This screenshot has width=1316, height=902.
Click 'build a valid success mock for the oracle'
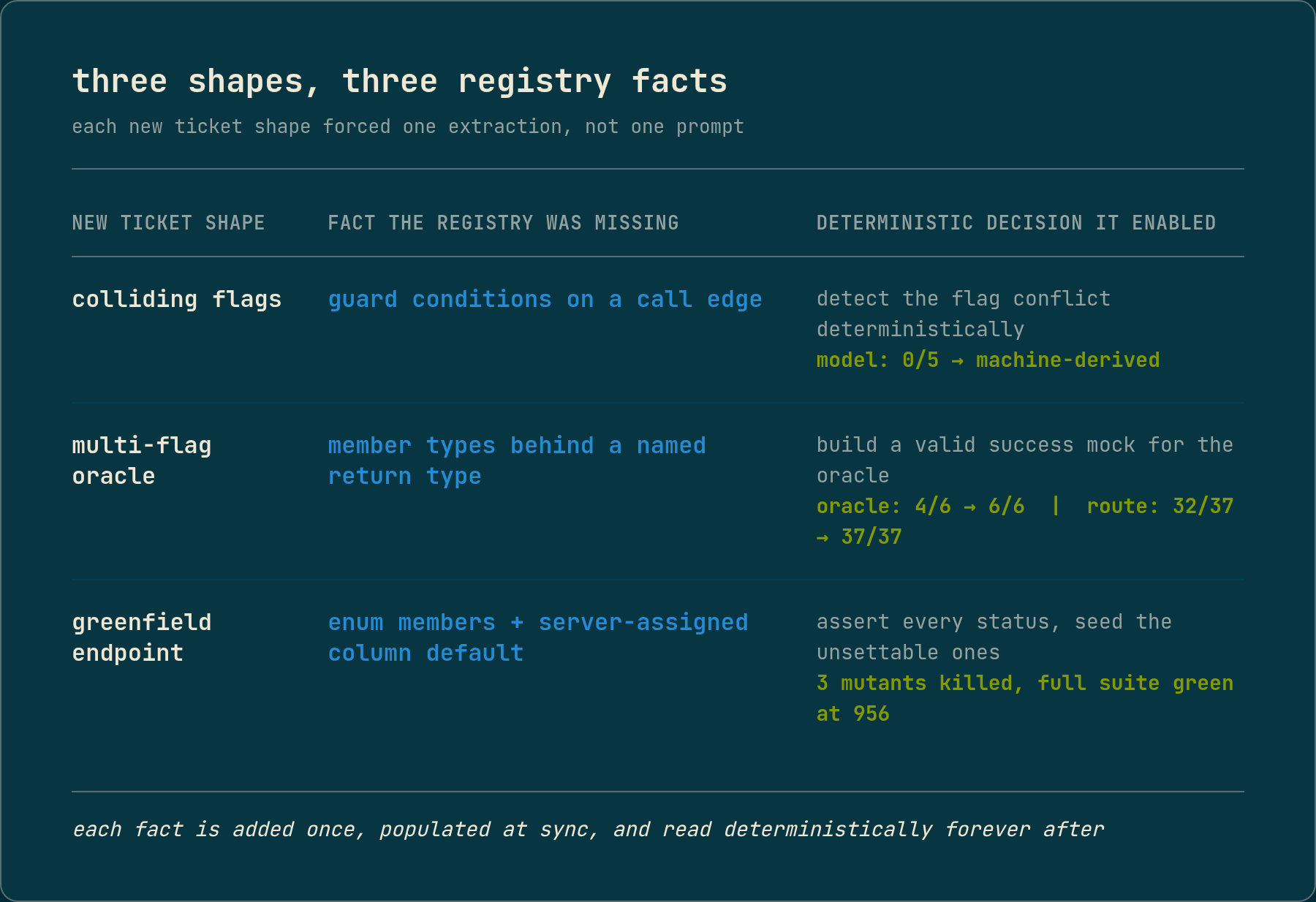(x=1025, y=460)
